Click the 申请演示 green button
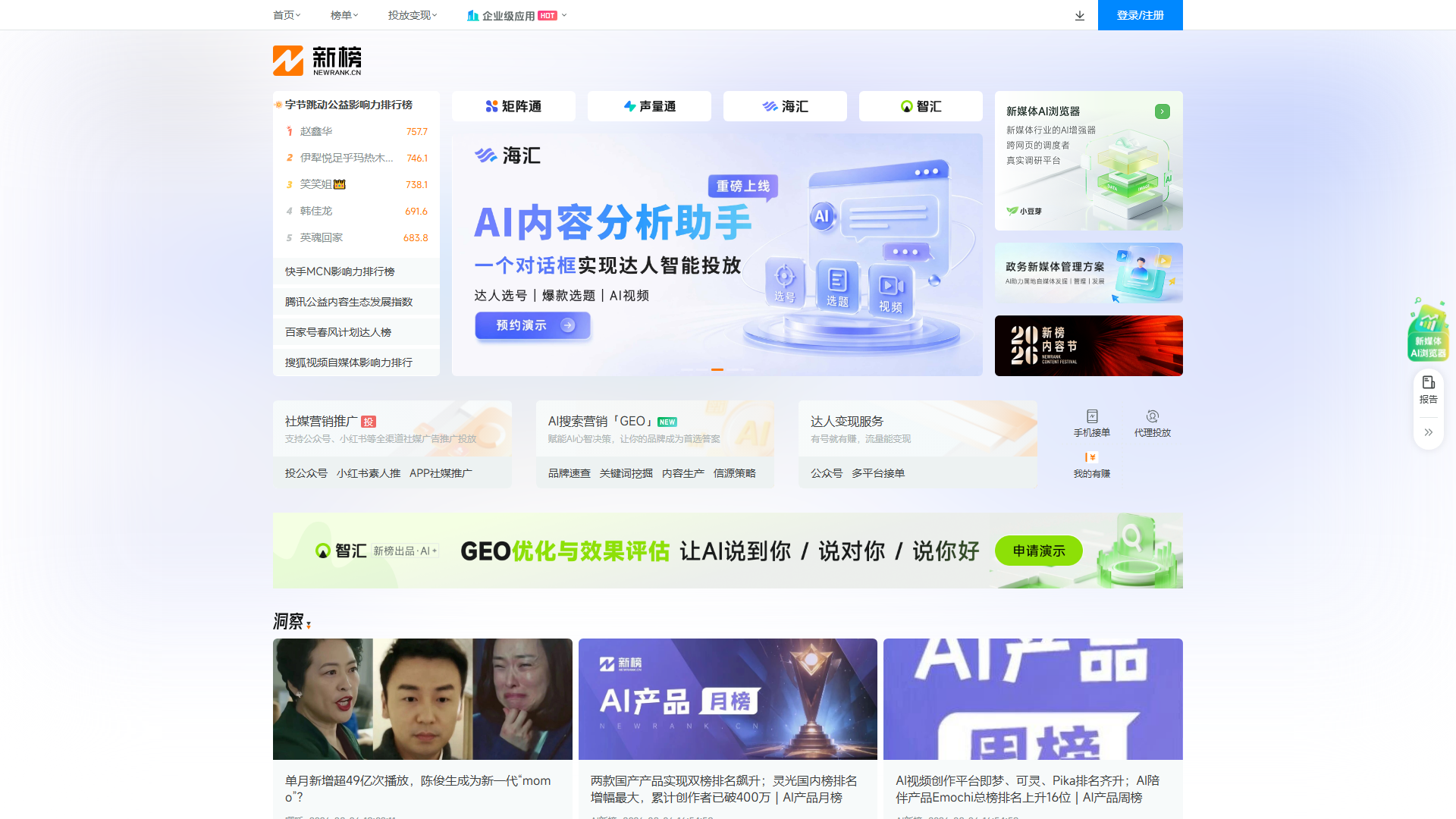The height and width of the screenshot is (819, 1456). click(x=1039, y=551)
